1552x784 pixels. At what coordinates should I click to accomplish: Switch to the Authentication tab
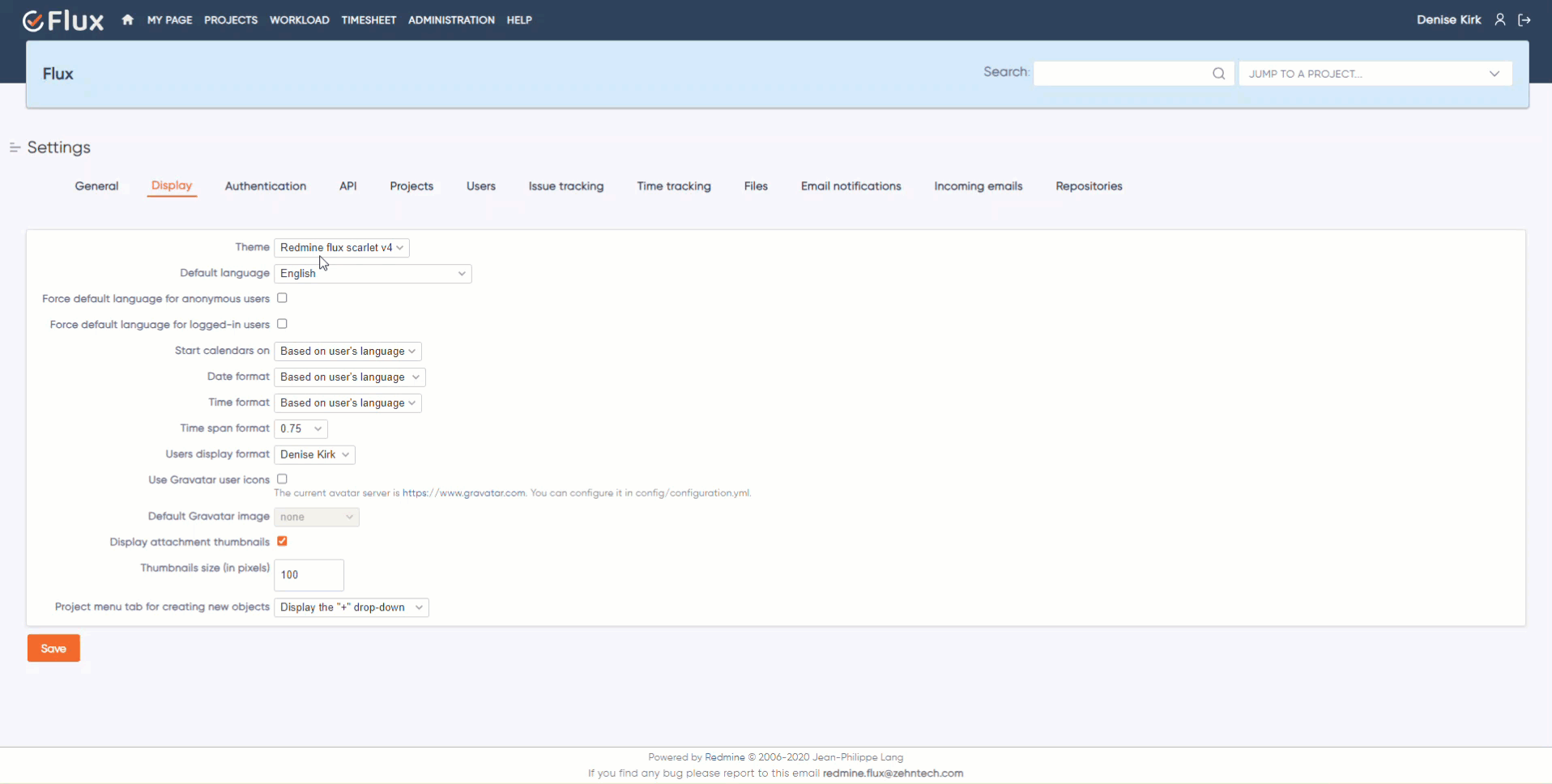pyautogui.click(x=265, y=186)
